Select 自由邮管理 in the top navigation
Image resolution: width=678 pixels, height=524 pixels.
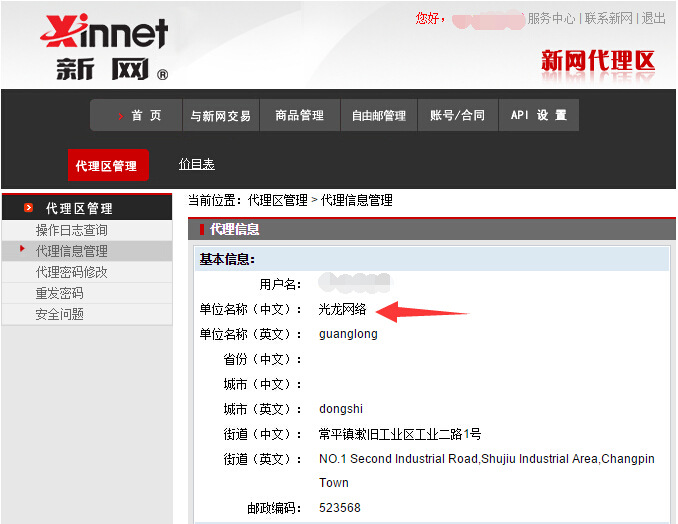click(379, 116)
